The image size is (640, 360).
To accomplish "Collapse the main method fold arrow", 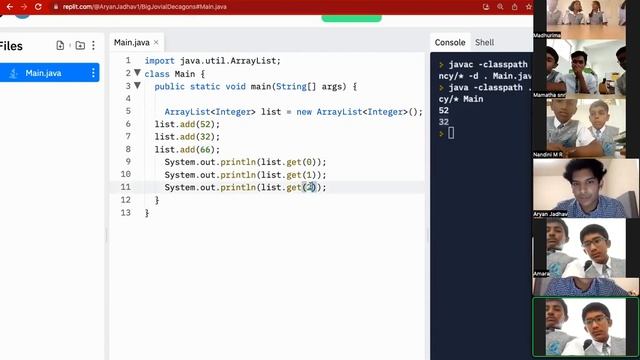I will click(138, 86).
